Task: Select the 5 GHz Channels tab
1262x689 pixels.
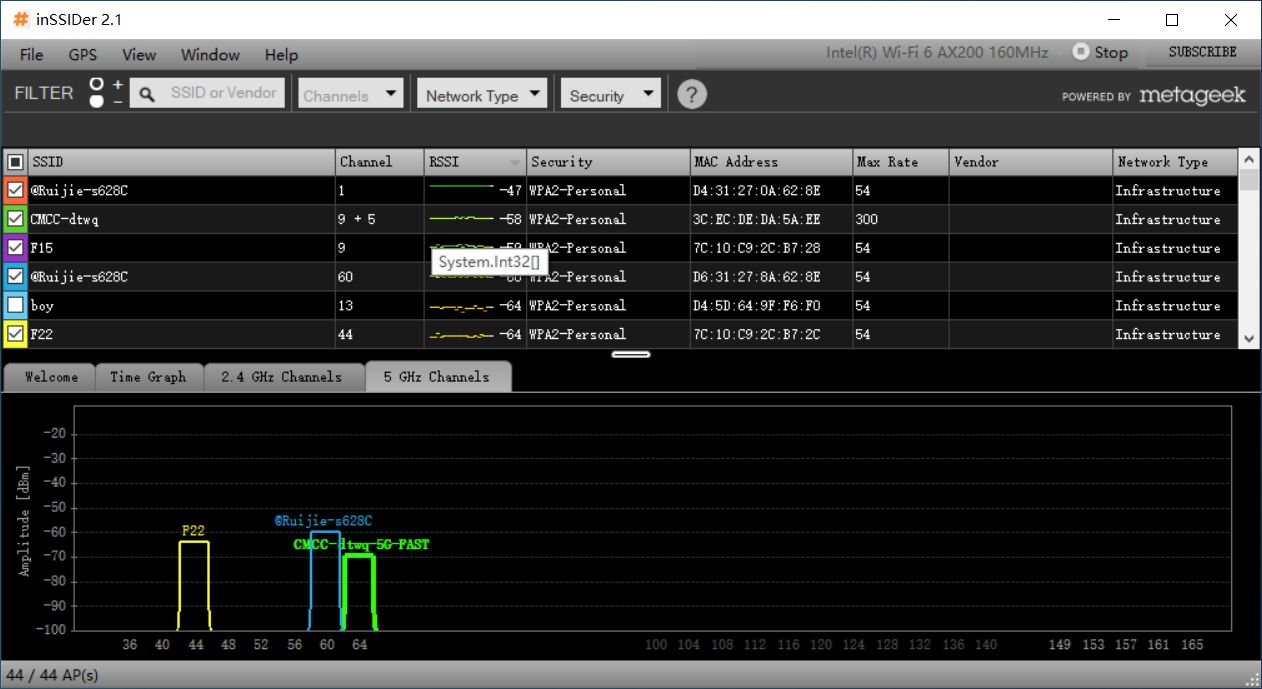Action: pos(437,377)
